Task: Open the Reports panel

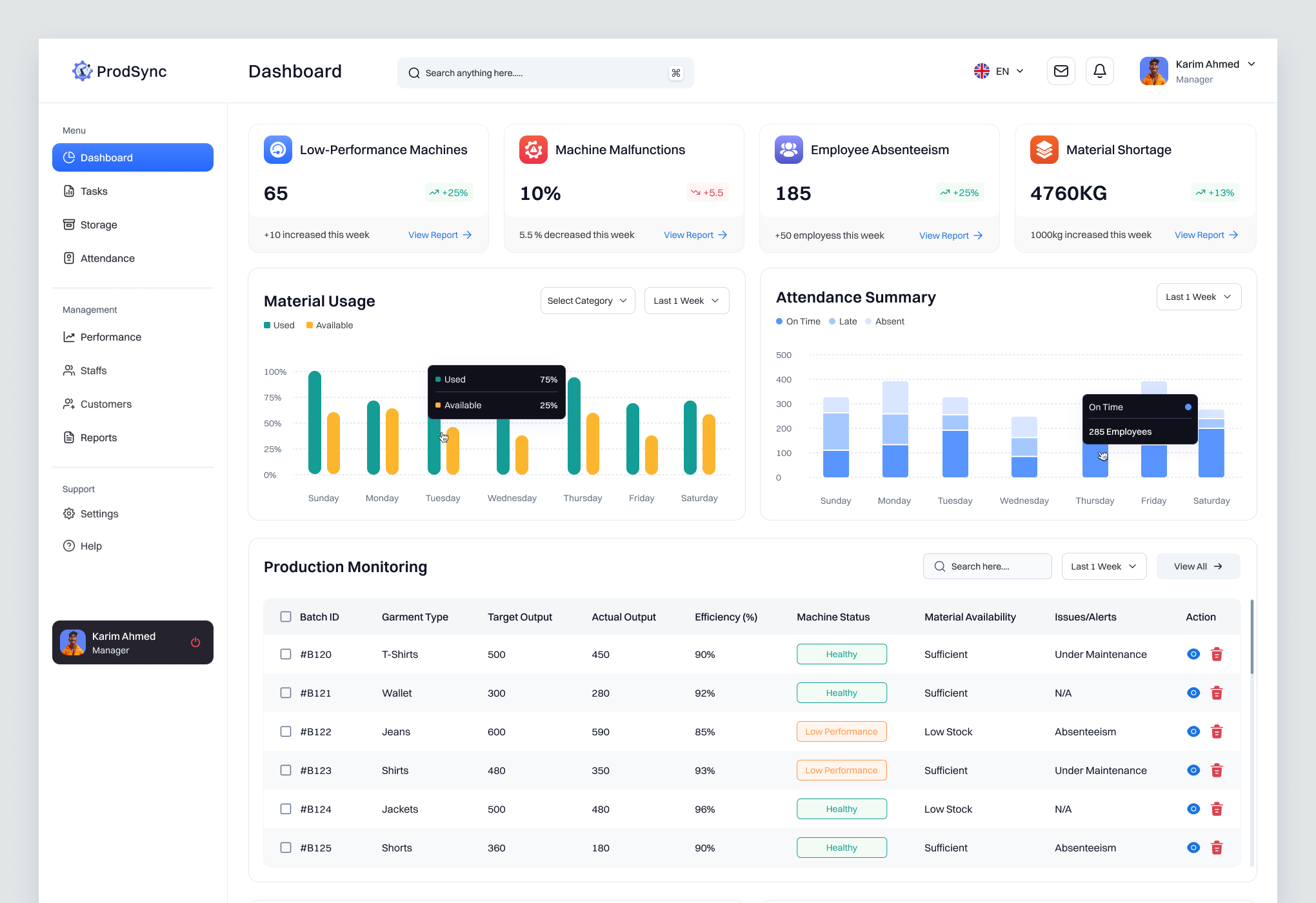Action: click(x=98, y=437)
